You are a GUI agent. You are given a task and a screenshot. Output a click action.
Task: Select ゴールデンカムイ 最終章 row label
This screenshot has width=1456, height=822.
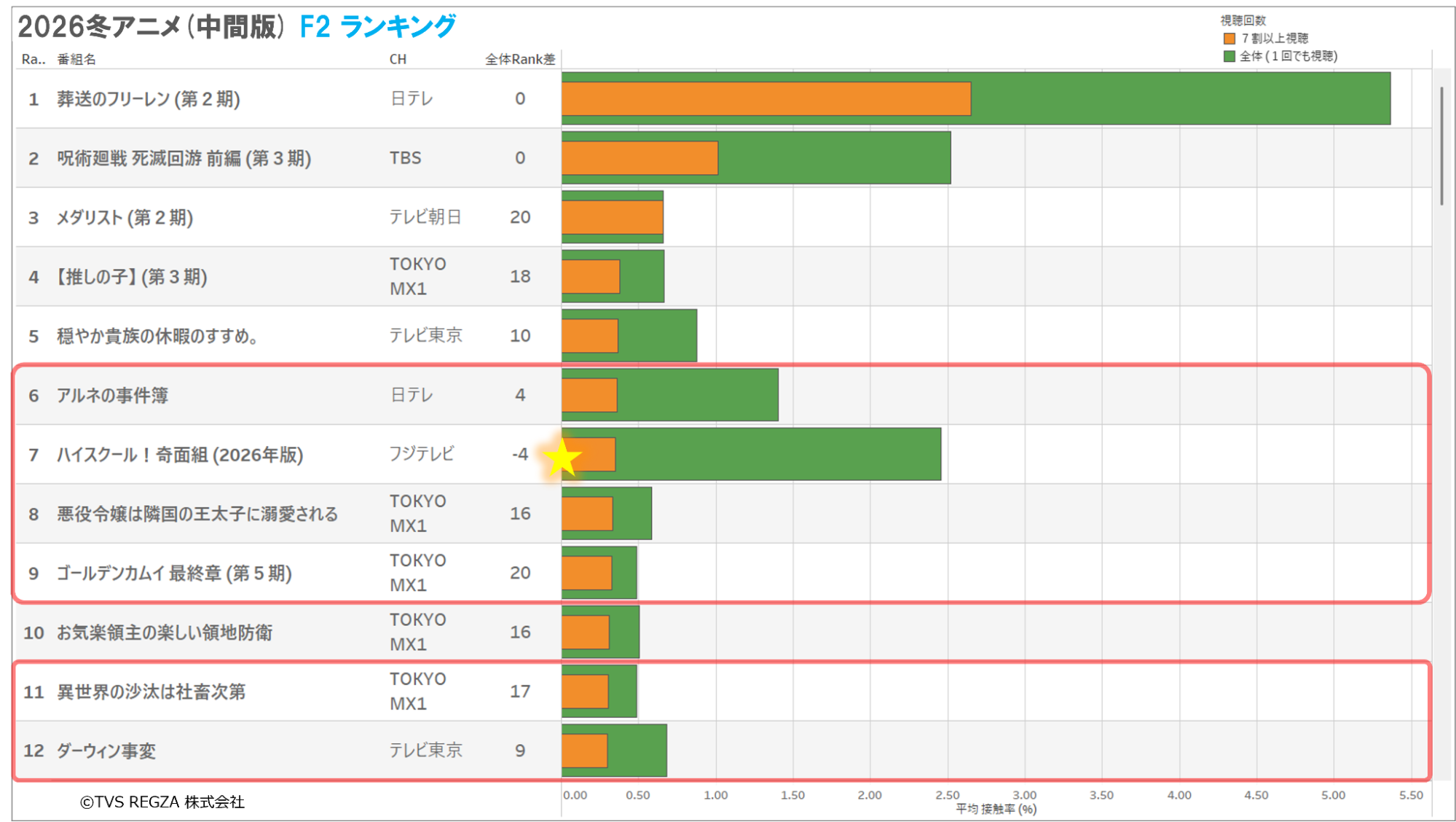[174, 574]
